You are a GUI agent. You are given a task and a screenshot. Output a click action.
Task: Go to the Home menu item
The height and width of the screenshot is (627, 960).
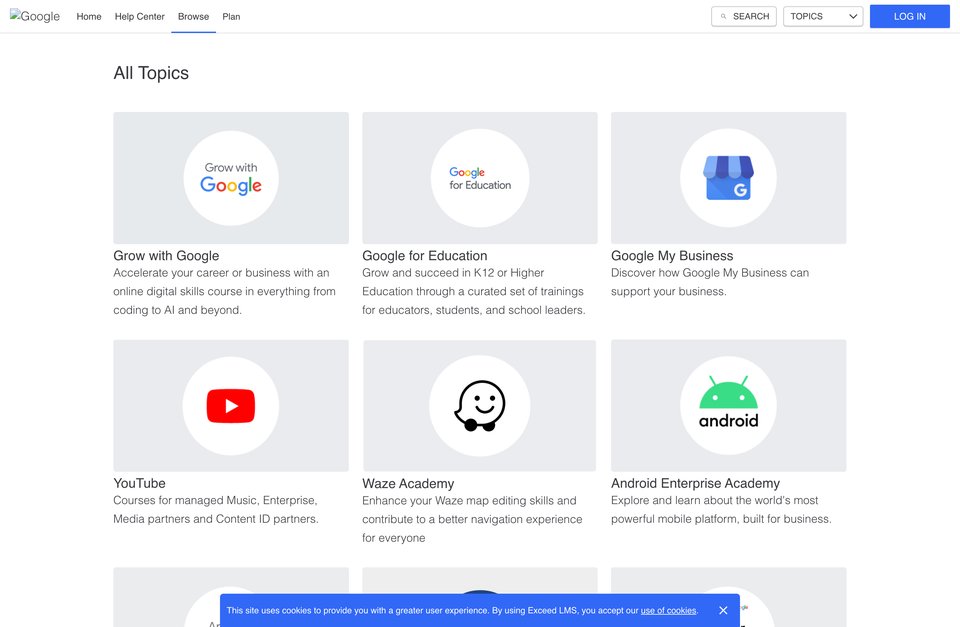(x=89, y=17)
